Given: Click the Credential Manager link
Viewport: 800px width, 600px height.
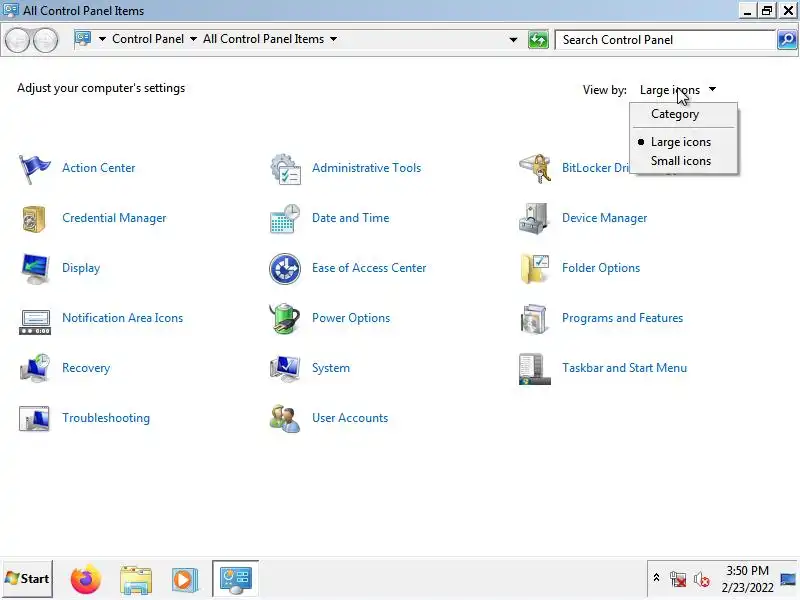Looking at the screenshot, I should [114, 218].
